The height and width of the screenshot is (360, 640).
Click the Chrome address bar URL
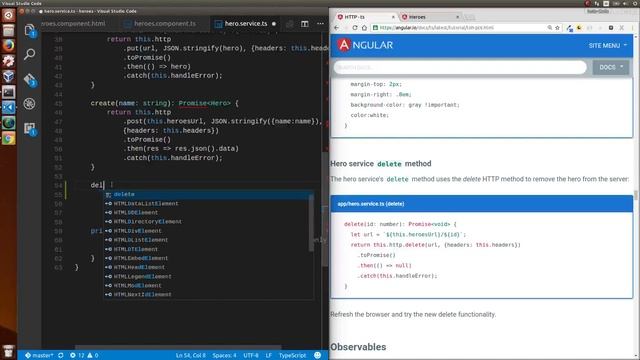point(437,27)
